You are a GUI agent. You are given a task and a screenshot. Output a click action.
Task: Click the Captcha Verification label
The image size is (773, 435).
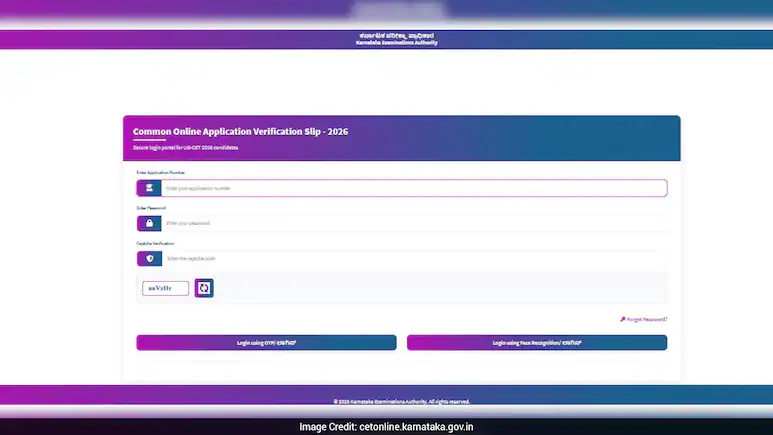pos(155,244)
